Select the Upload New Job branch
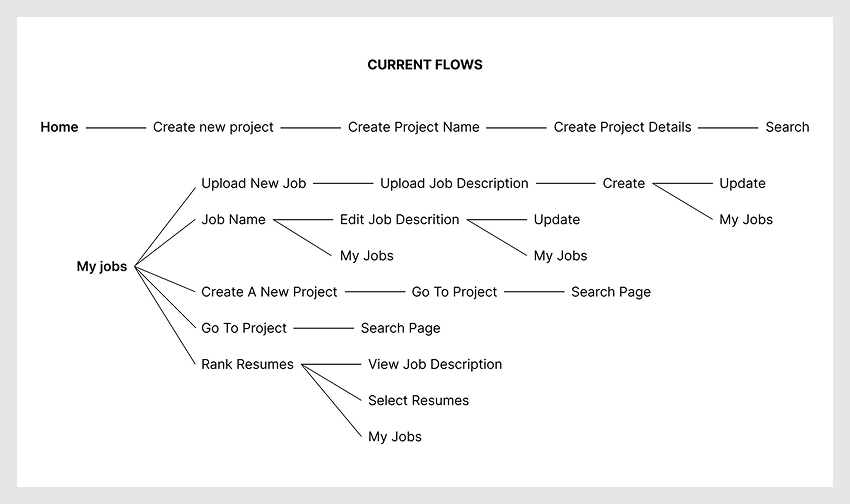 click(x=253, y=183)
